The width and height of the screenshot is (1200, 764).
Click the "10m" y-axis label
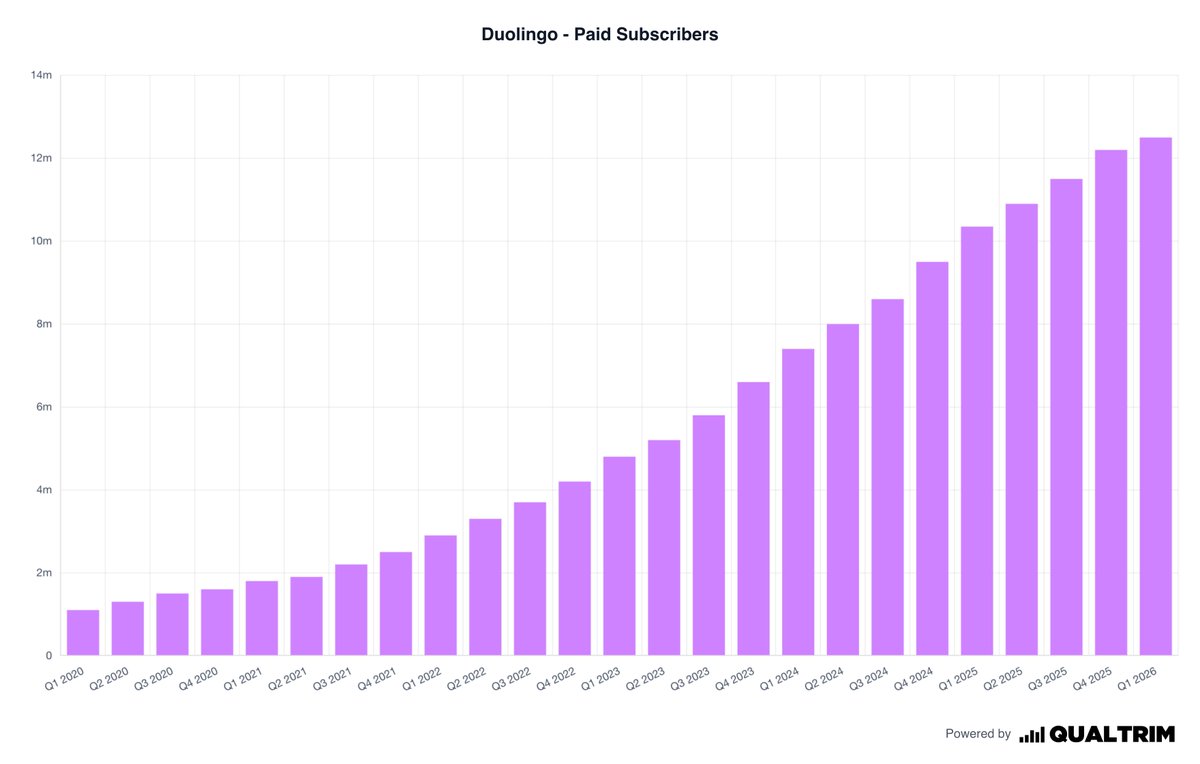coord(42,241)
